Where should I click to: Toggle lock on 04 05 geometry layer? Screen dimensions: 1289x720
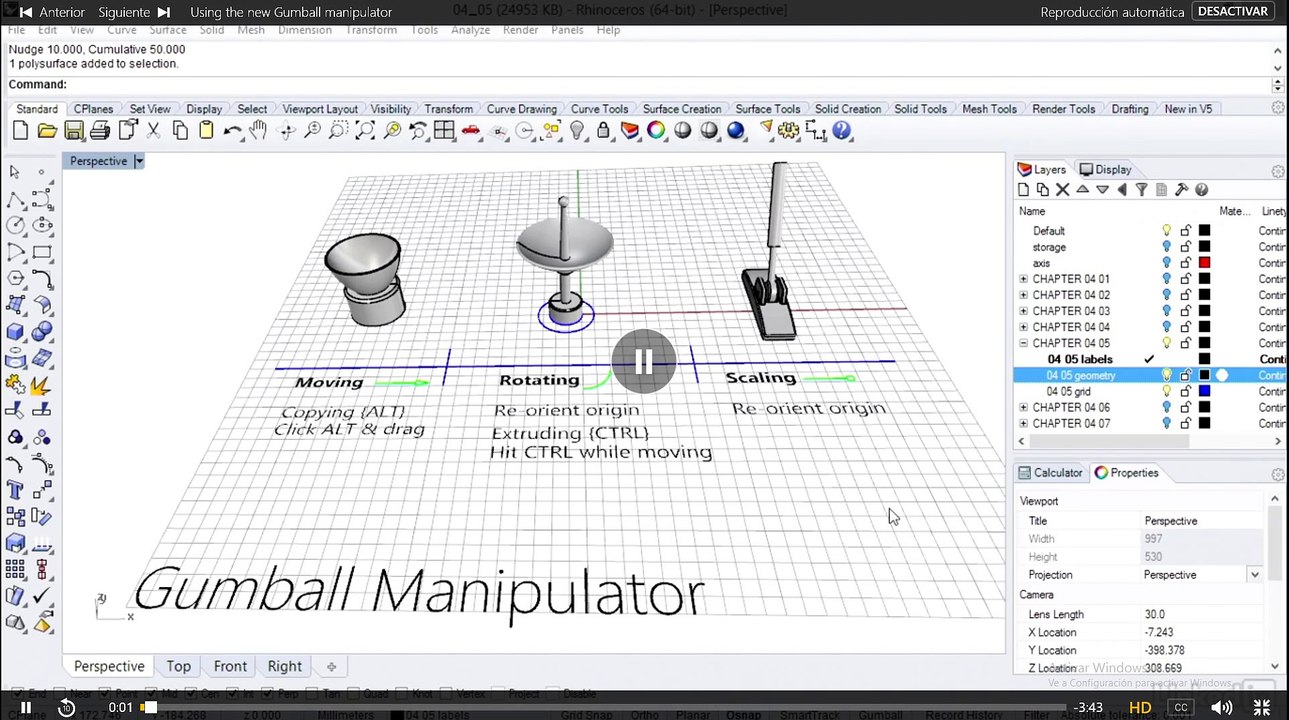pyautogui.click(x=1186, y=375)
